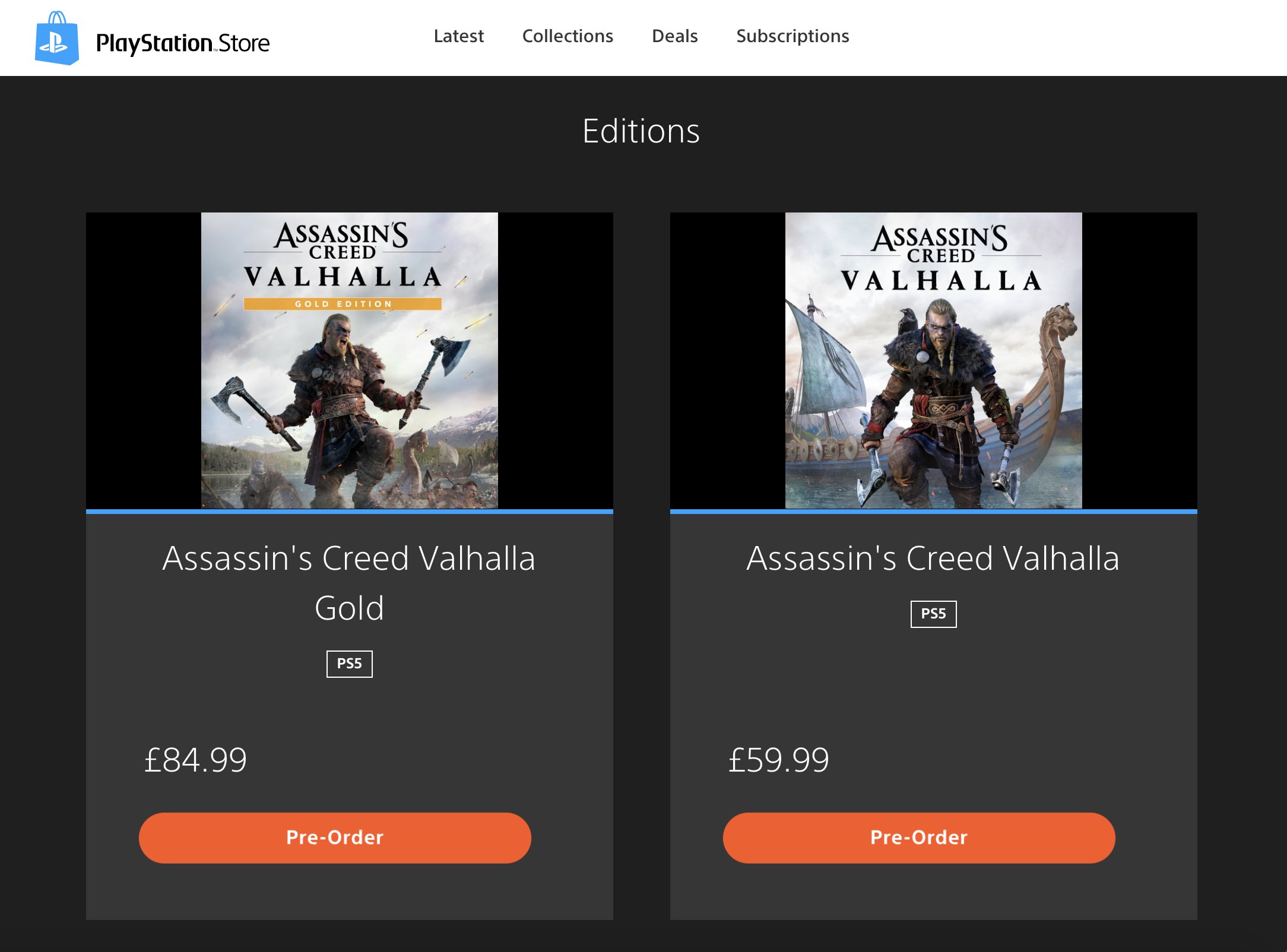Open the Assassin's Creed Valhalla Gold title
This screenshot has height=952, width=1287.
pos(349,582)
